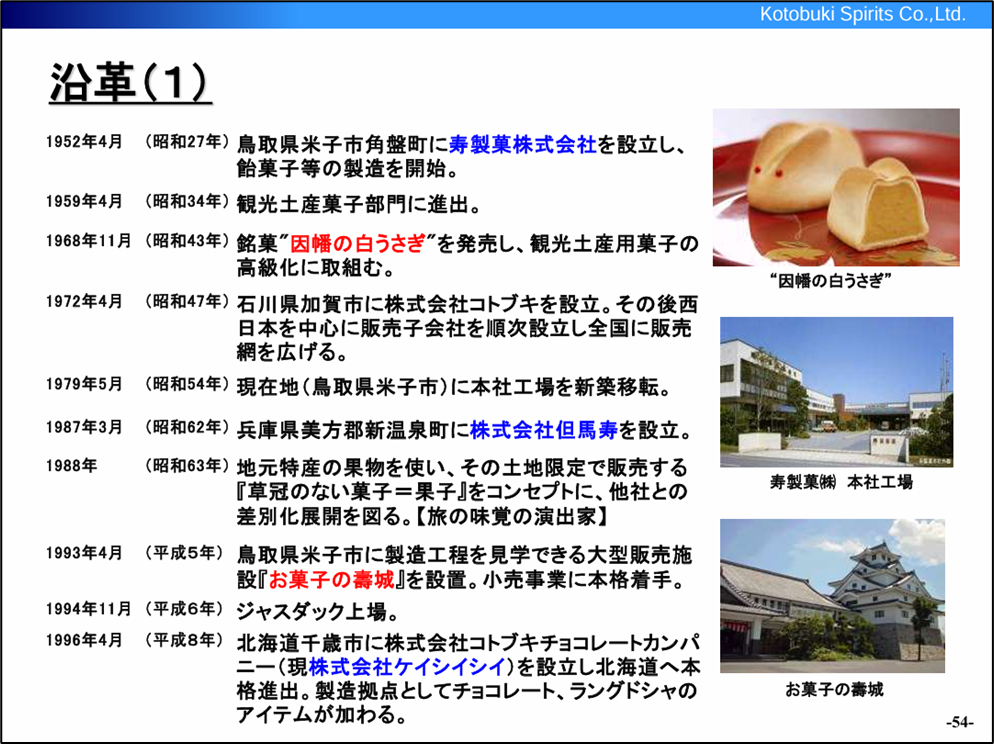Viewport: 994px width, 744px height.
Task: Select the 1952年4月 date entry
Action: (84, 141)
